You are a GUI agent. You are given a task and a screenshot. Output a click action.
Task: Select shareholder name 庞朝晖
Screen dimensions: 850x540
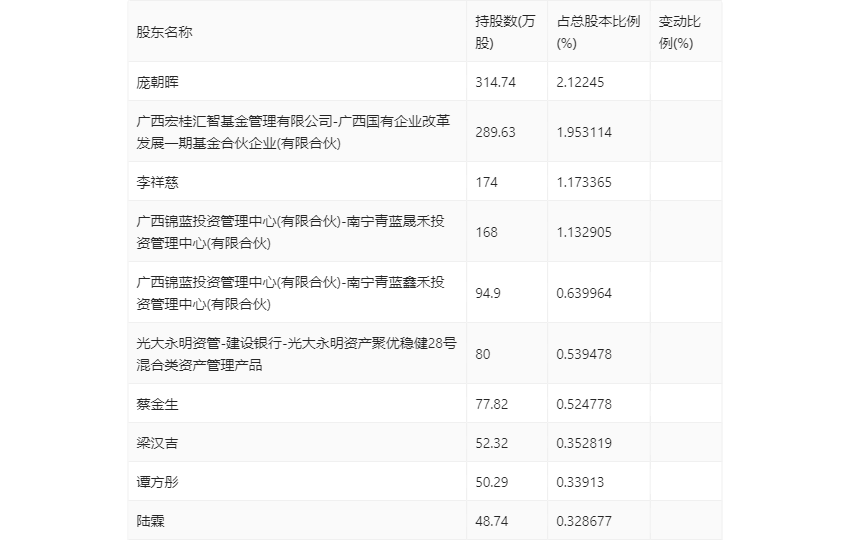tap(157, 82)
